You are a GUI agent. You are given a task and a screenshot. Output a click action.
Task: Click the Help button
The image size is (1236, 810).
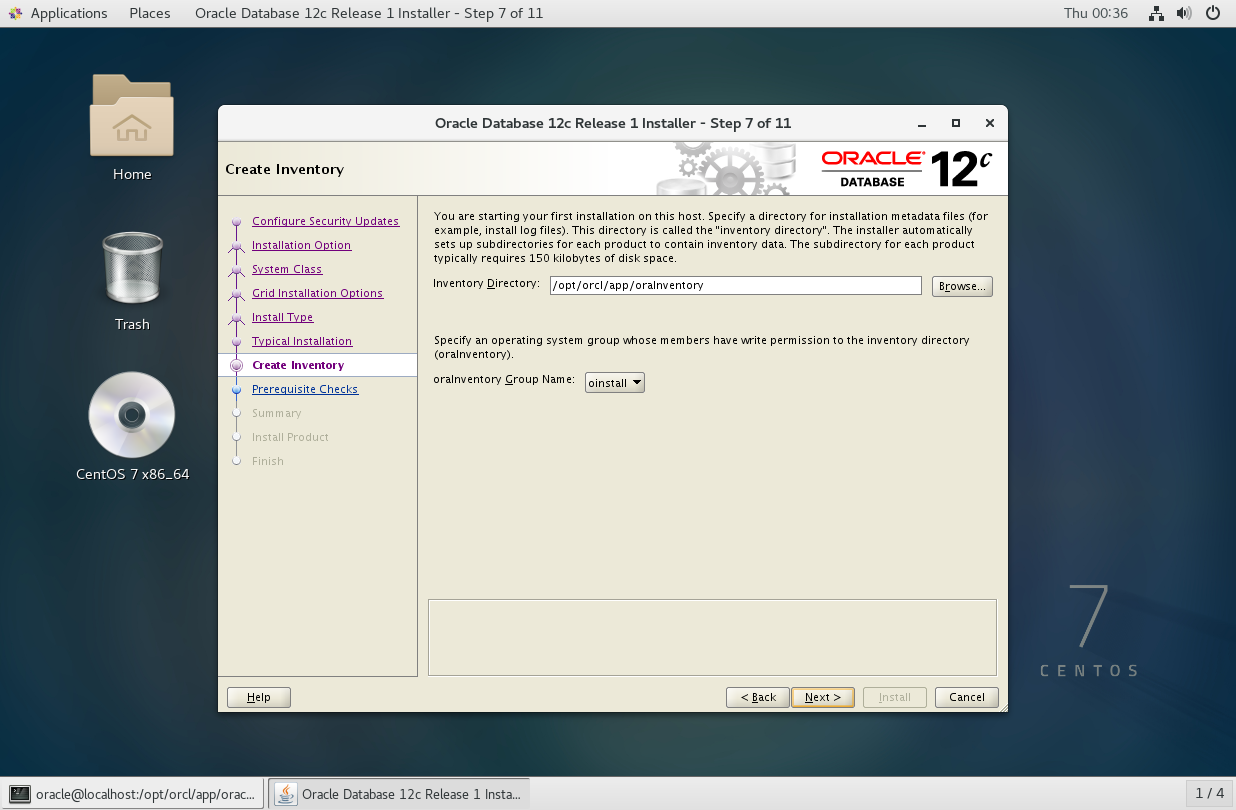(x=259, y=697)
